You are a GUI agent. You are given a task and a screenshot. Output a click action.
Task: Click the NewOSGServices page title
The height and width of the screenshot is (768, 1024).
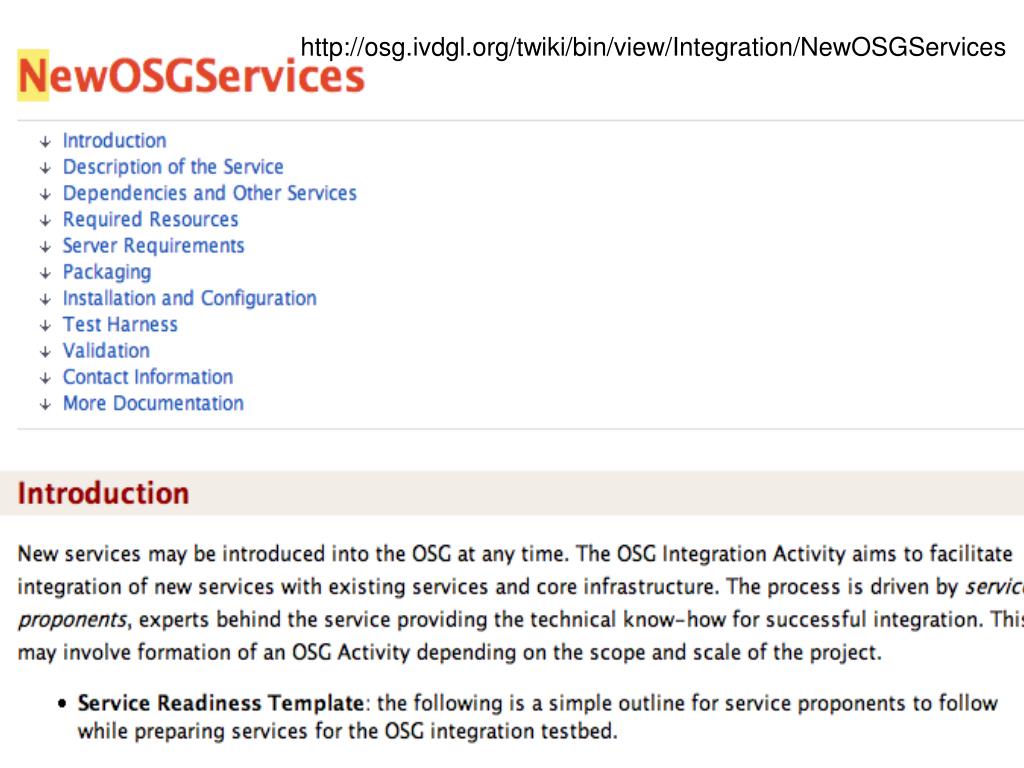click(191, 76)
